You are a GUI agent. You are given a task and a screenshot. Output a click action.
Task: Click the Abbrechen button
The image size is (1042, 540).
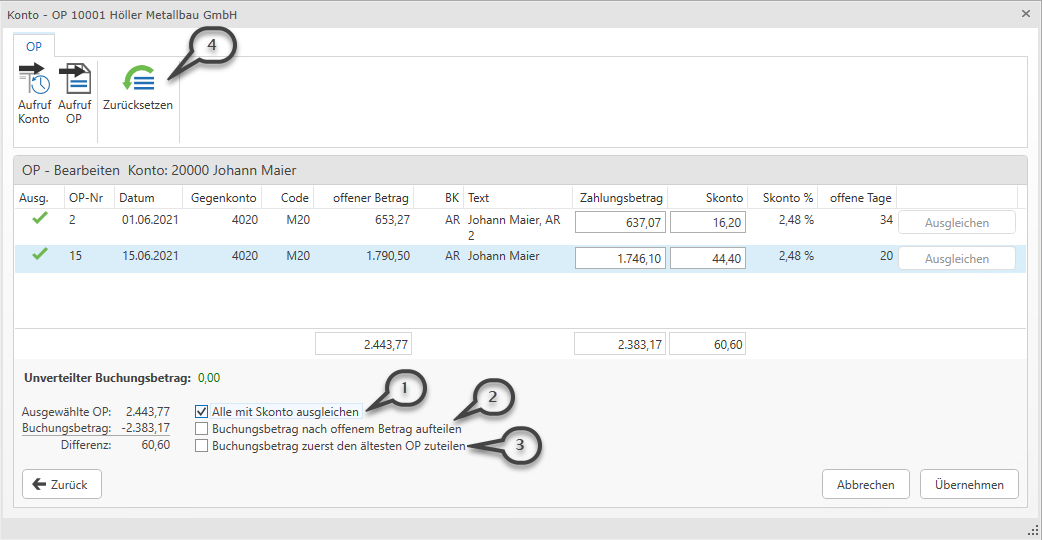865,484
